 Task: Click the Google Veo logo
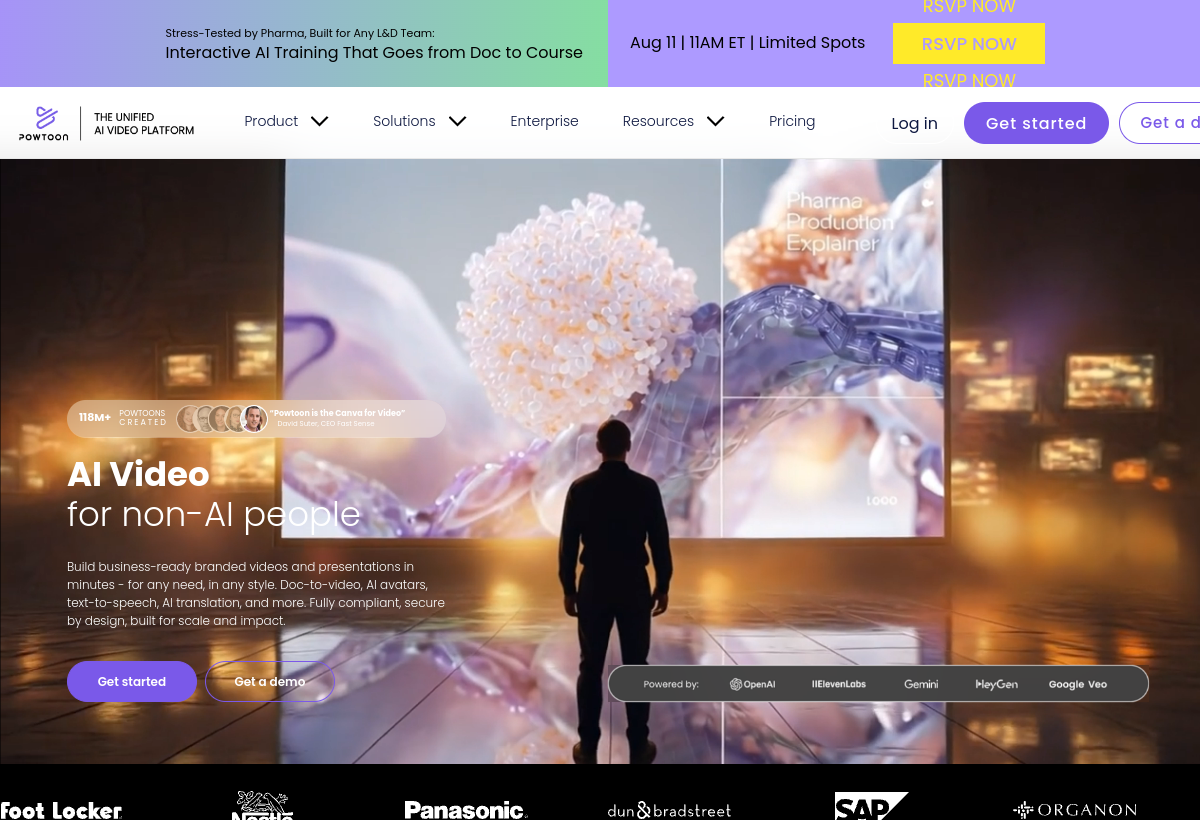[x=1078, y=684]
